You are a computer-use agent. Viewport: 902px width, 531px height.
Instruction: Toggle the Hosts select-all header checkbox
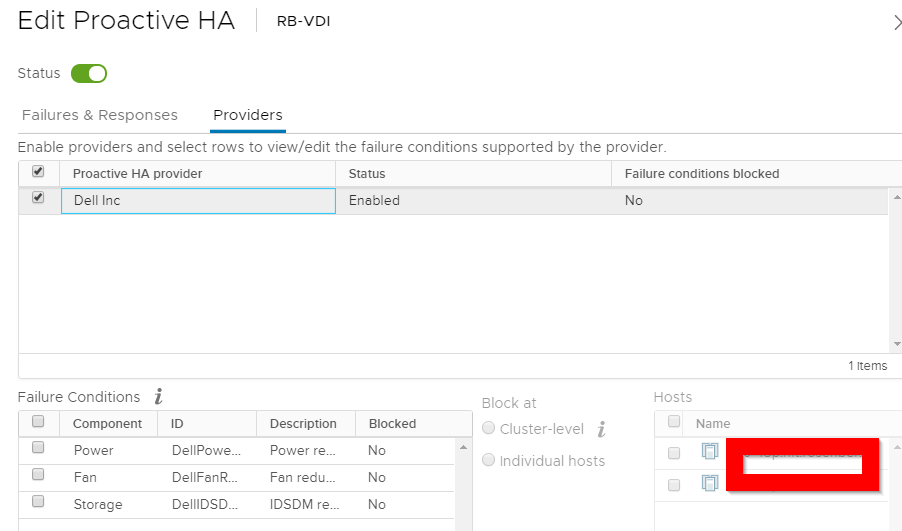(674, 421)
